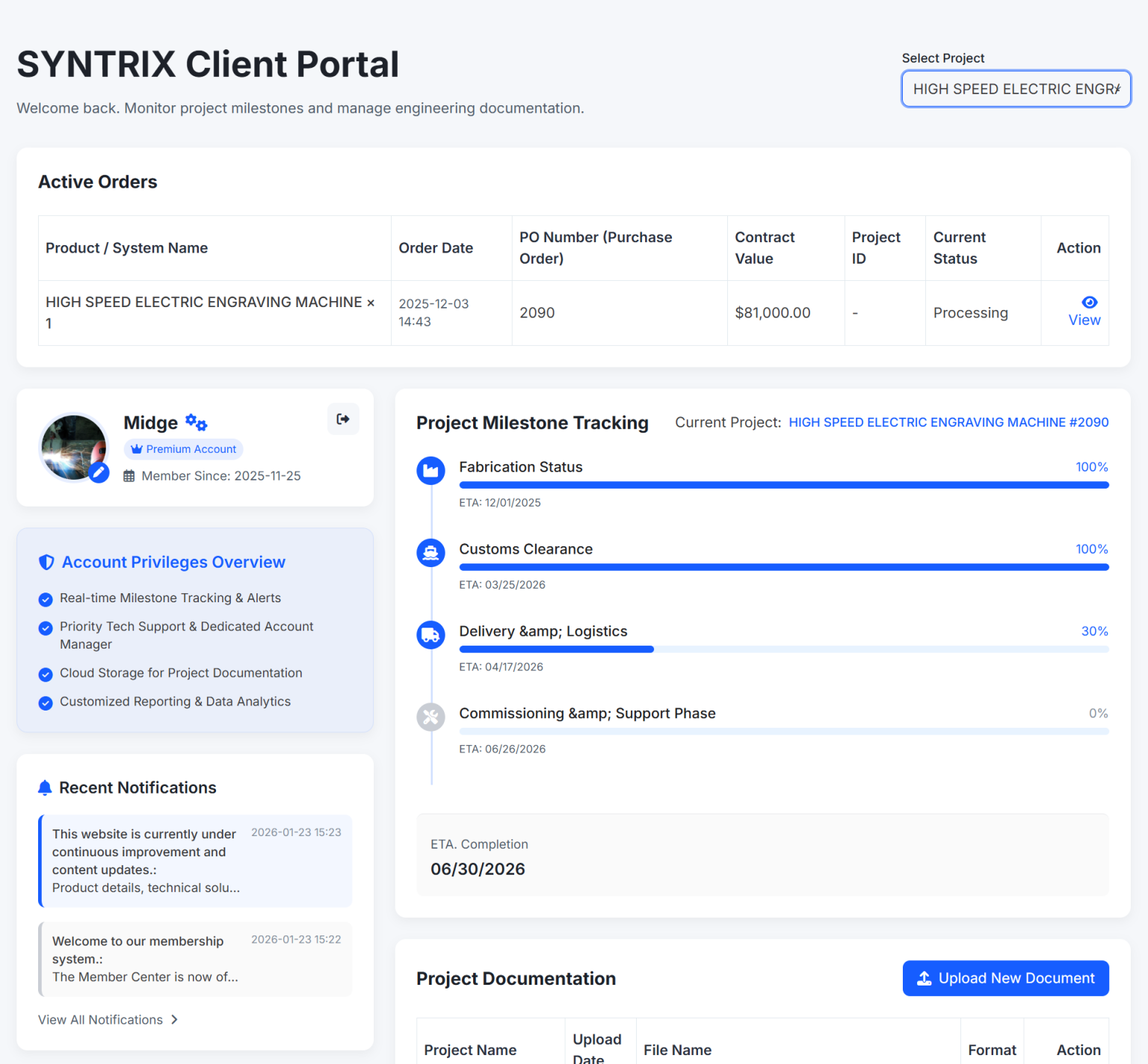Click the Contract Value column header

[x=765, y=248]
